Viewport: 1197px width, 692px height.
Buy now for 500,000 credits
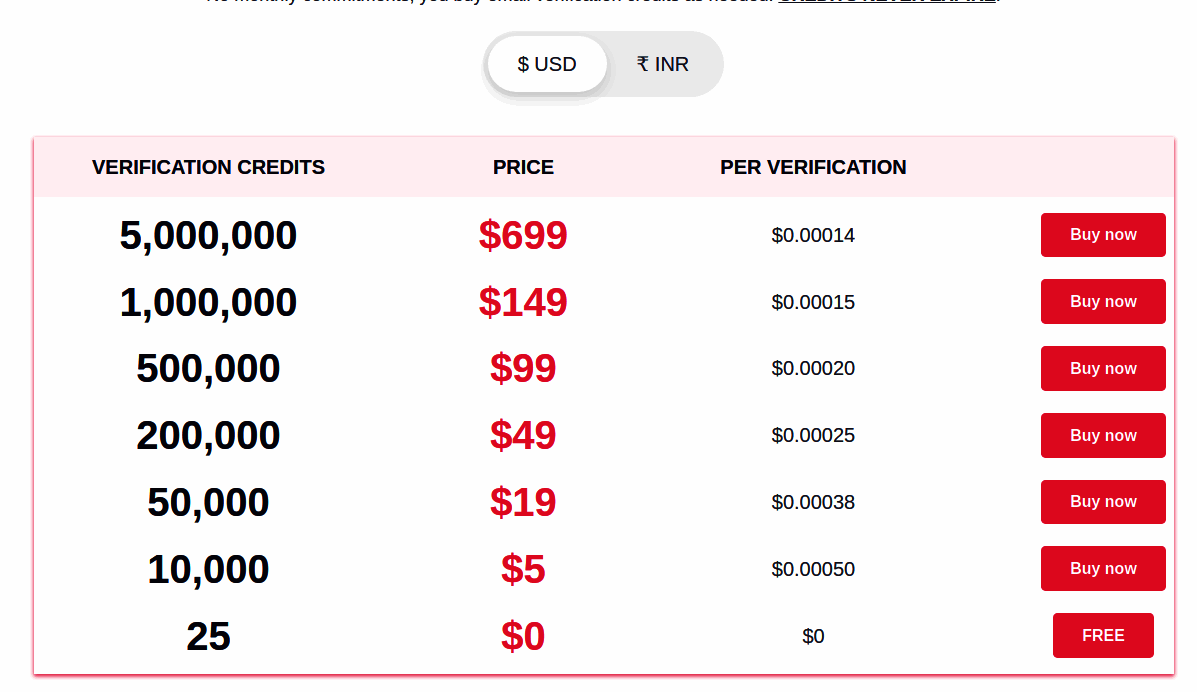pos(1103,368)
